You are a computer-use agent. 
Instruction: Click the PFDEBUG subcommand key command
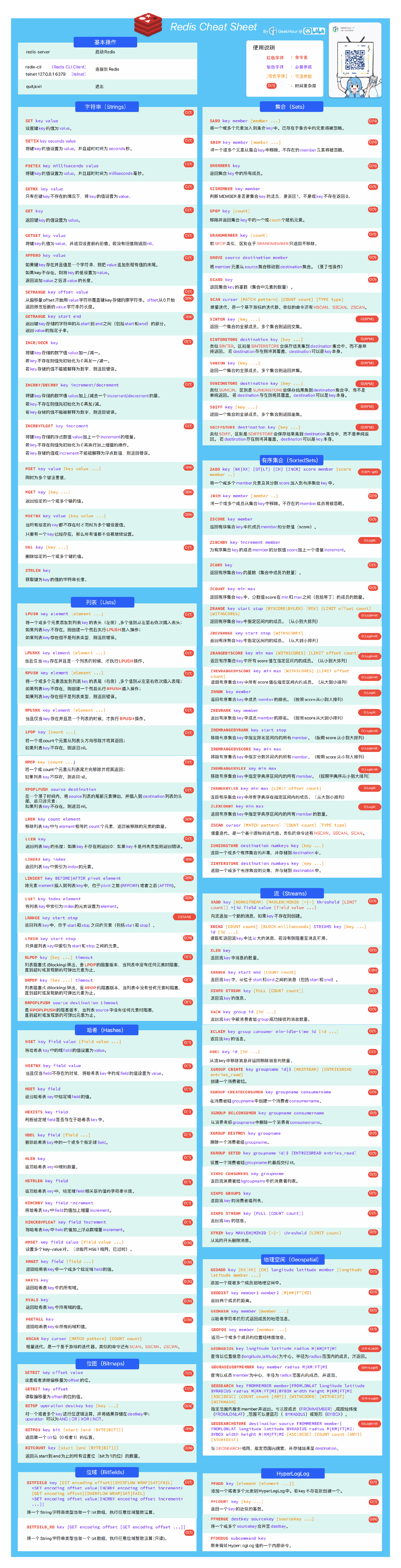238,1538
